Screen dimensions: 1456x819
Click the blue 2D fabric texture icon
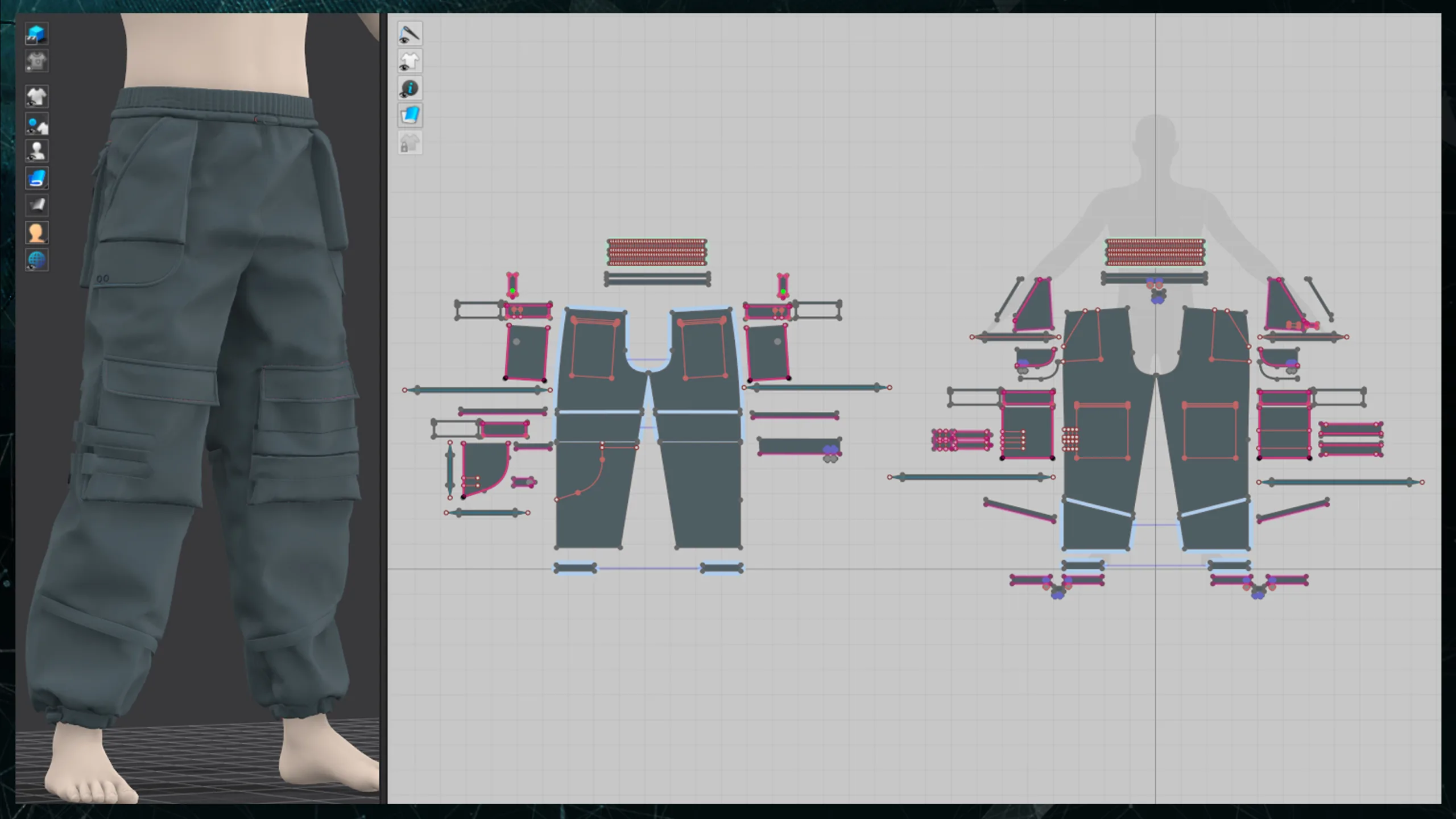[x=409, y=116]
